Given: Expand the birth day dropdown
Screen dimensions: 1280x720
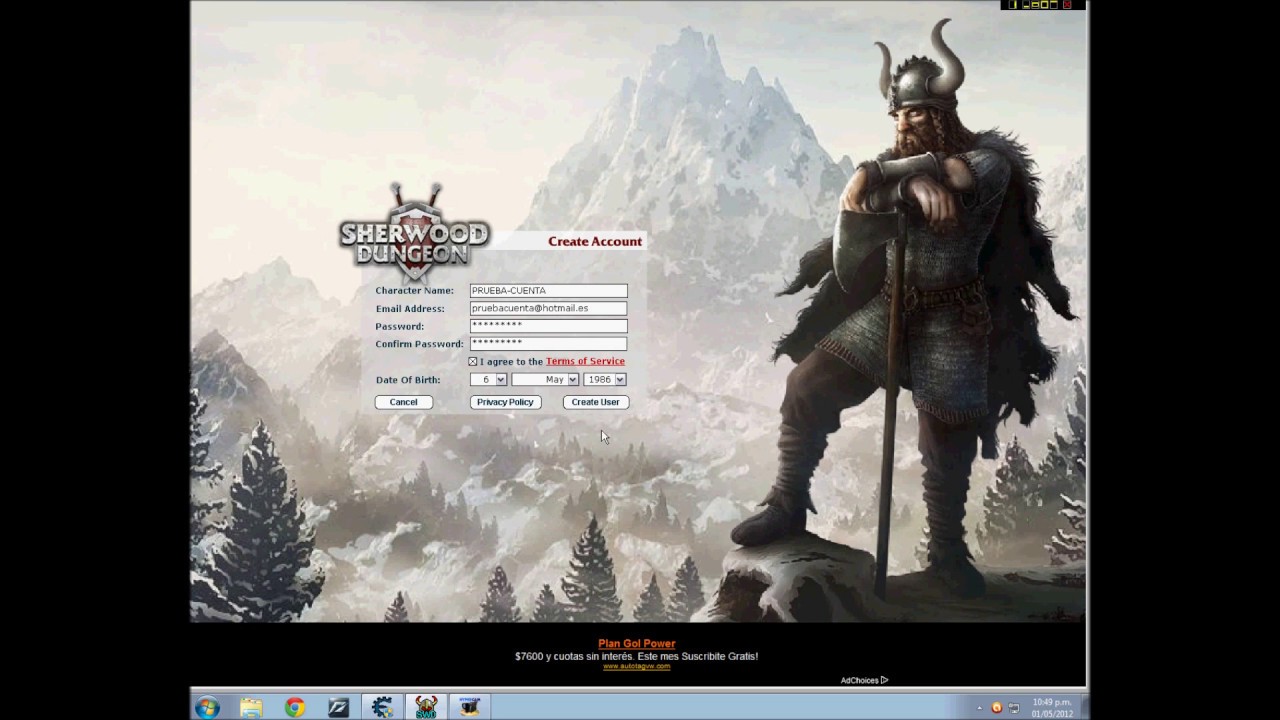Looking at the screenshot, I should point(489,379).
